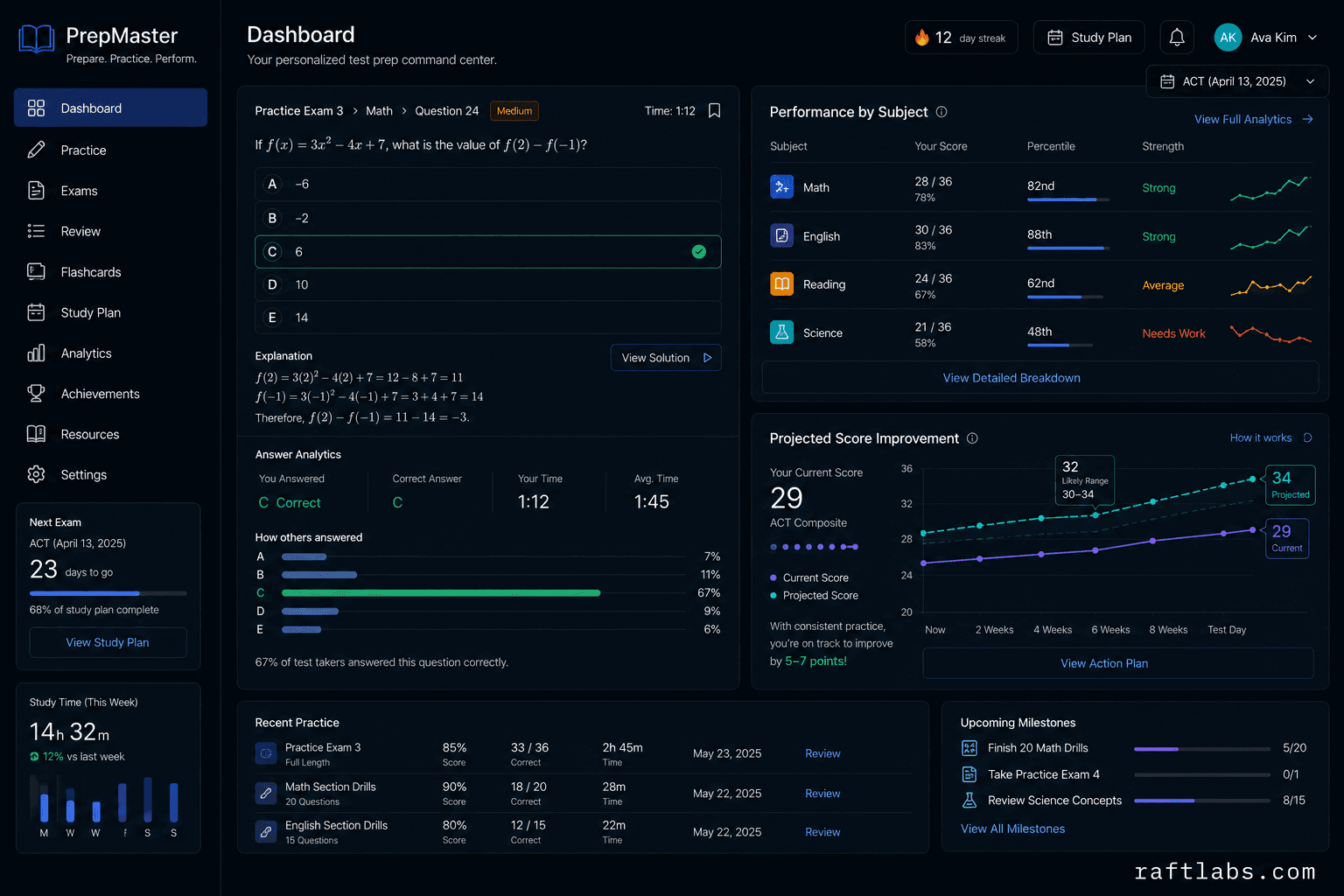Viewport: 1344px width, 896px height.
Task: Open notifications bell
Action: coord(1177,38)
